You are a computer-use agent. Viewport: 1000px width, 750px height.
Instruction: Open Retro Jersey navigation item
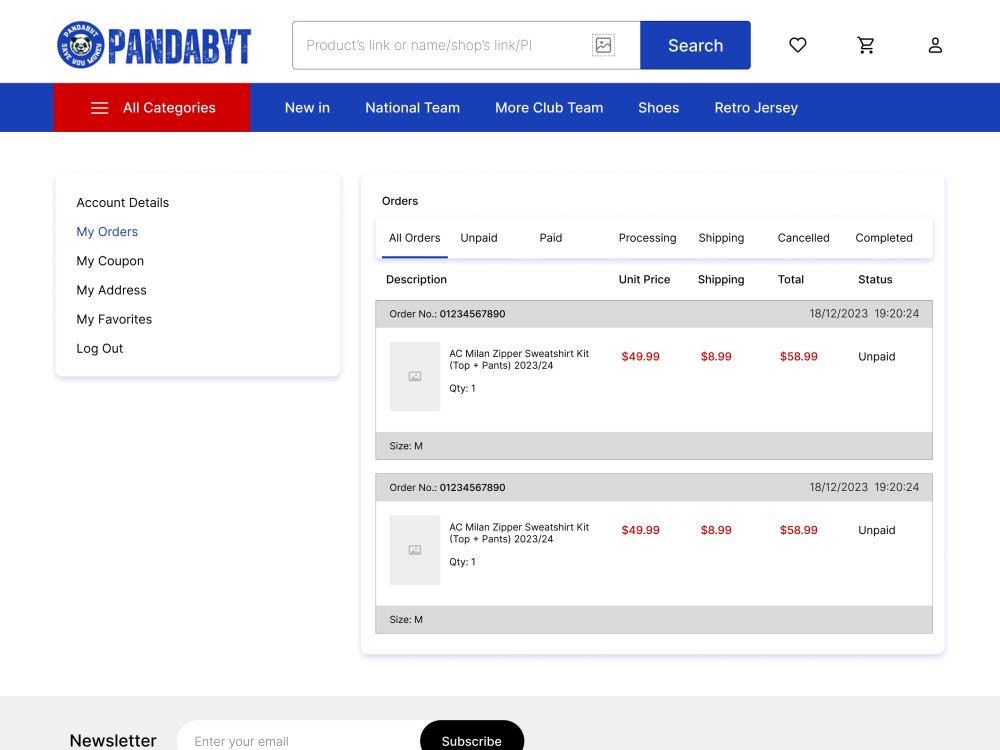756,108
